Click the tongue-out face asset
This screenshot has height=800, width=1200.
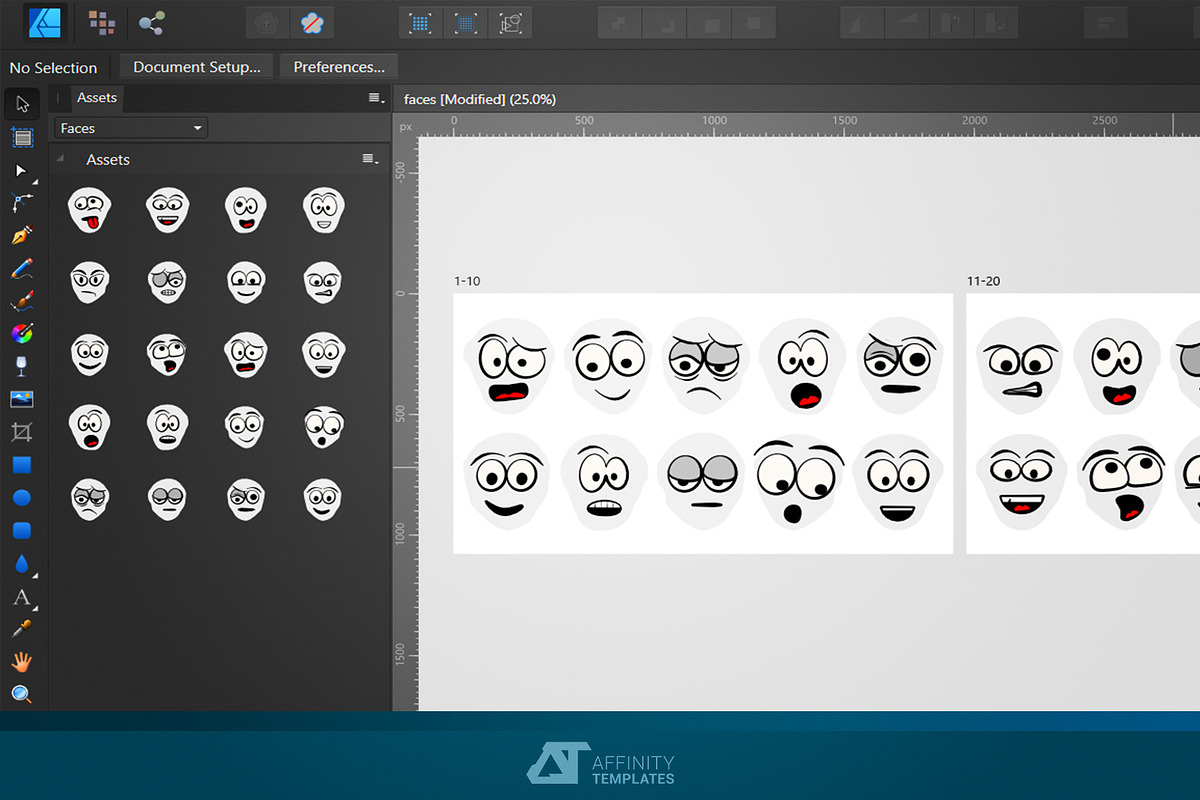90,211
